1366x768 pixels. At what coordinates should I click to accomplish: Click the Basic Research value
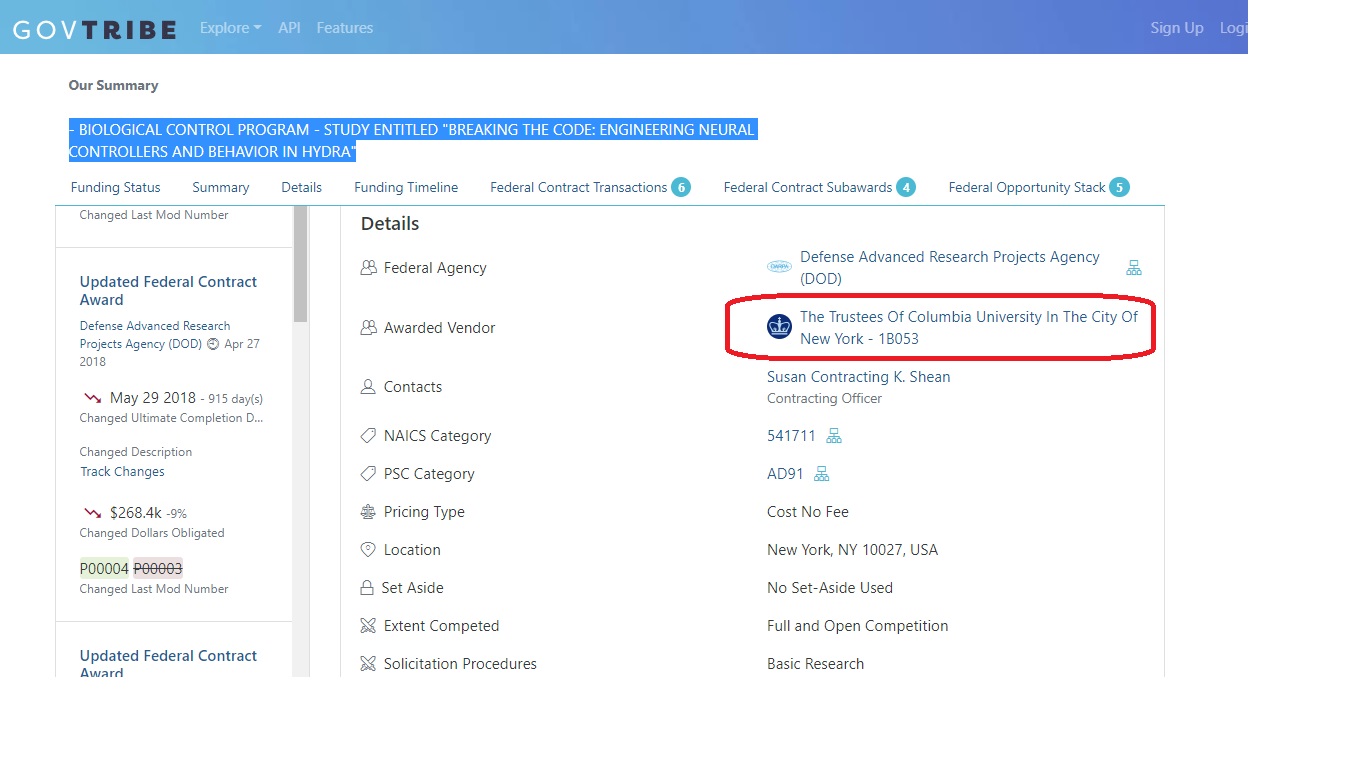tap(816, 664)
